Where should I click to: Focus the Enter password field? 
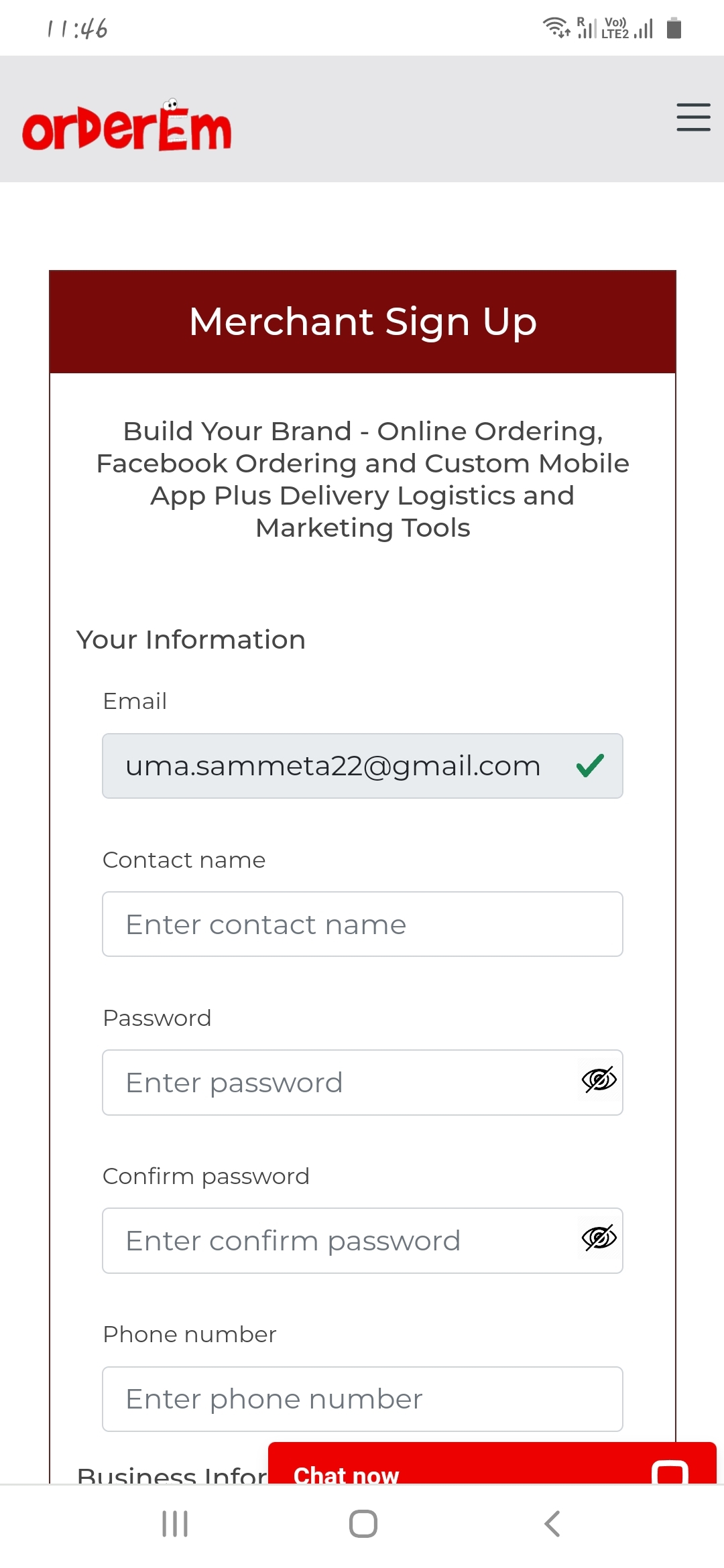coord(335,1082)
